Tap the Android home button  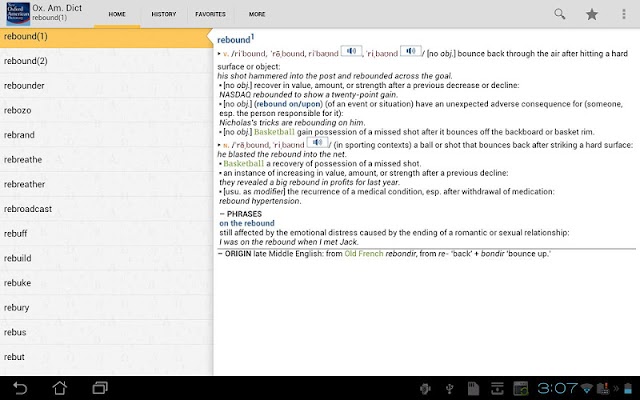point(60,388)
